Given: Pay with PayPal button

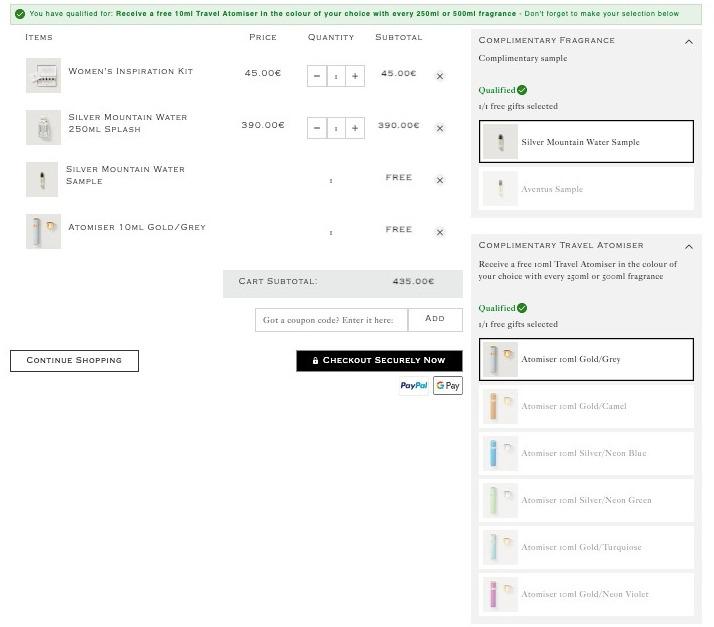Looking at the screenshot, I should 414,386.
